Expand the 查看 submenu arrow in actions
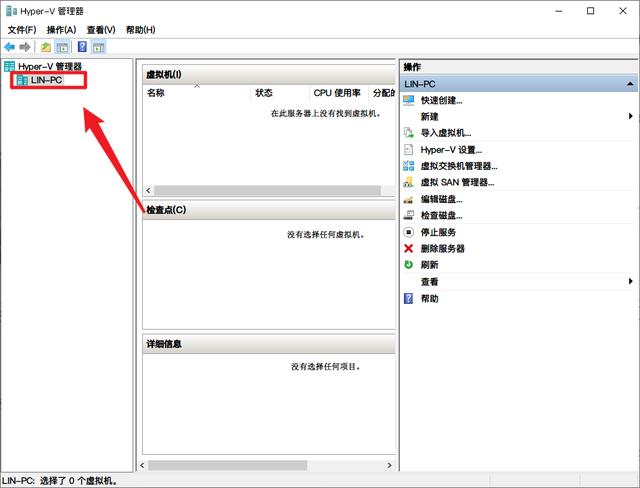Screen dimensions: 640x488 [631, 281]
